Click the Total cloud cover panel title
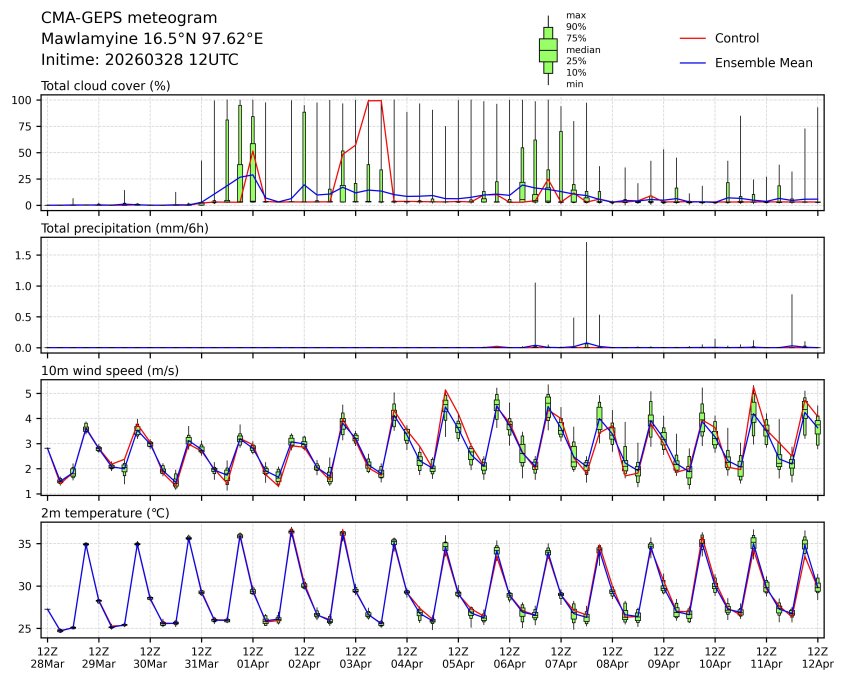Screen dimensions: 845x681 (105, 86)
